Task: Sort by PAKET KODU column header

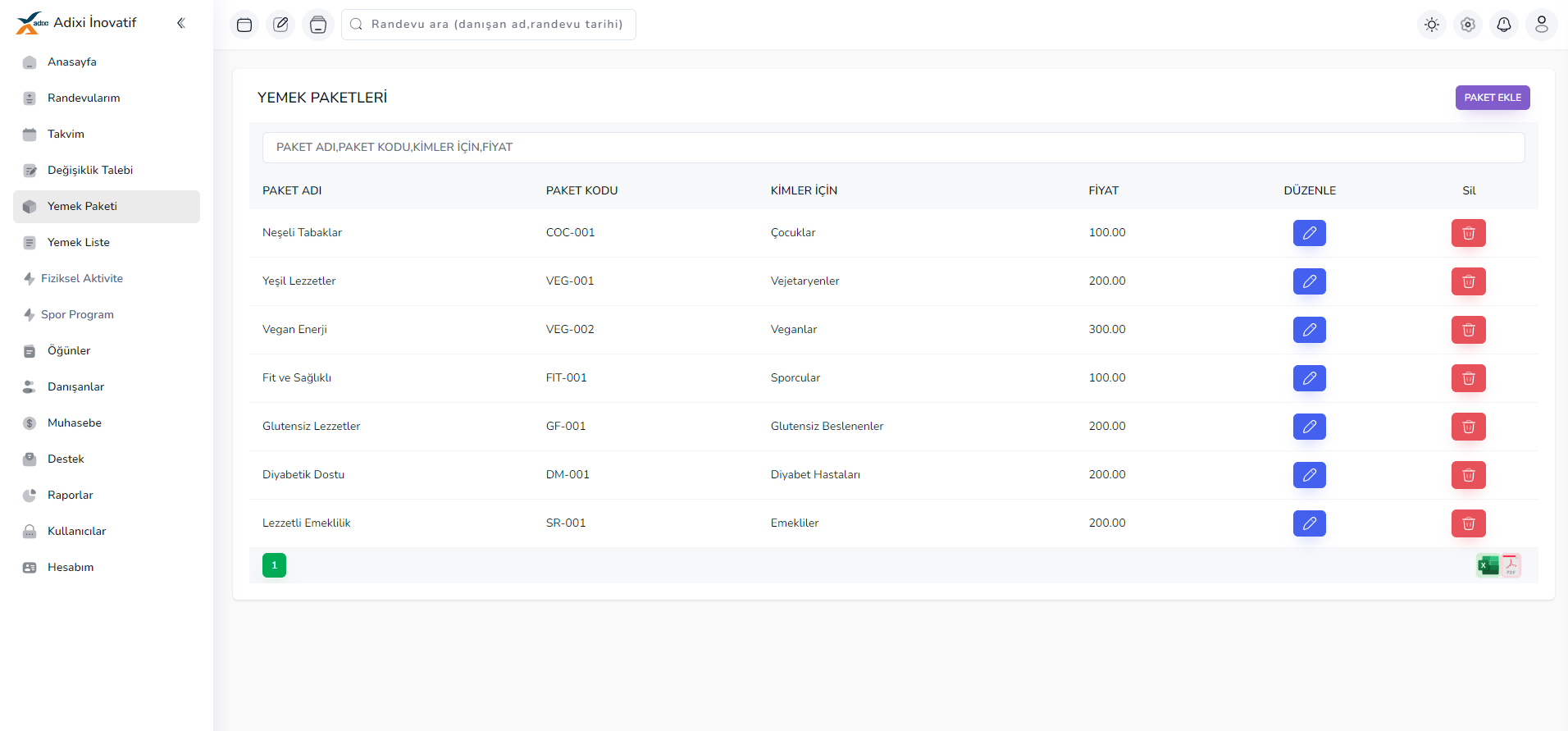Action: (x=581, y=190)
